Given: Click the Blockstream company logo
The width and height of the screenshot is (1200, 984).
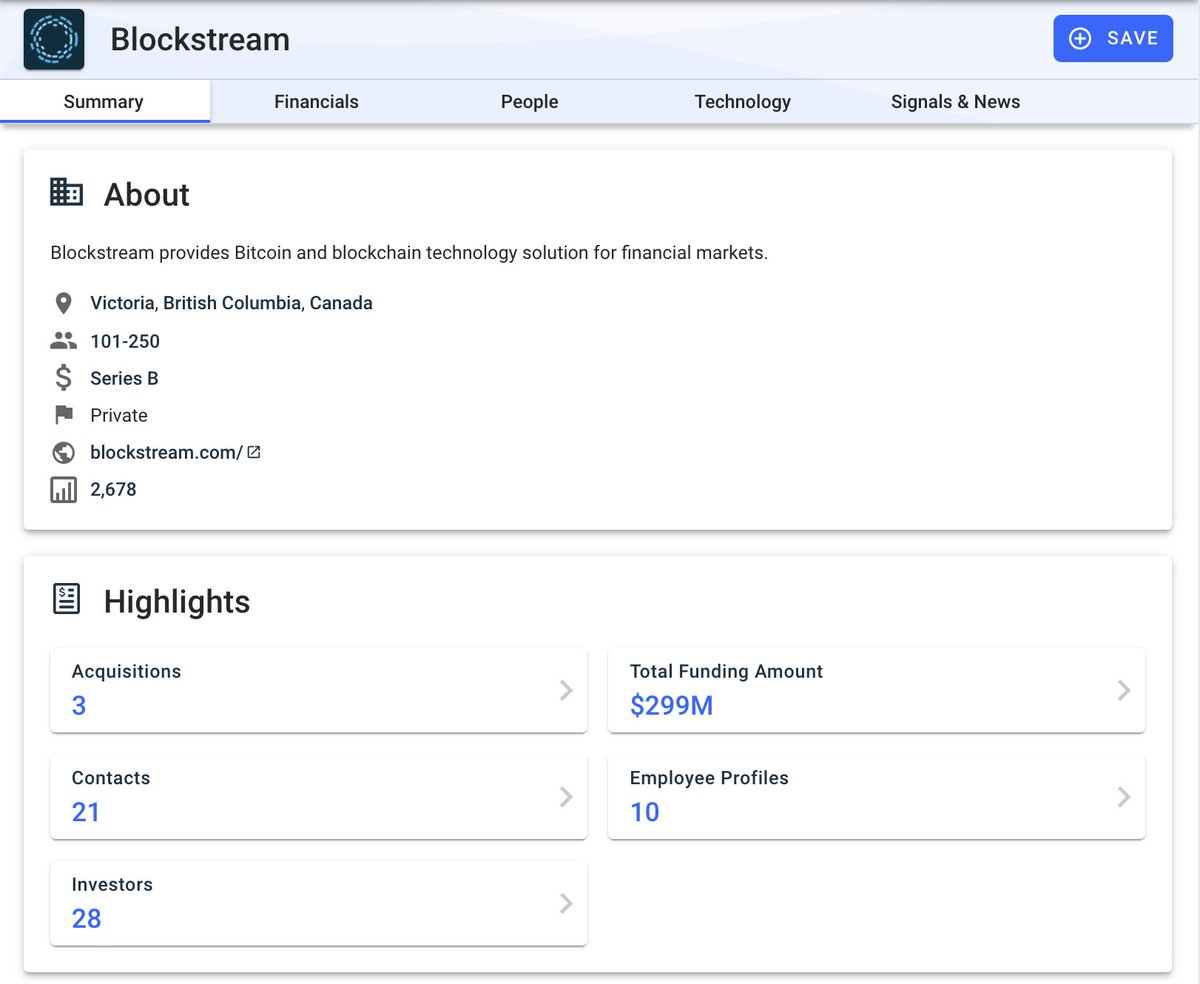Looking at the screenshot, I should pyautogui.click(x=54, y=39).
